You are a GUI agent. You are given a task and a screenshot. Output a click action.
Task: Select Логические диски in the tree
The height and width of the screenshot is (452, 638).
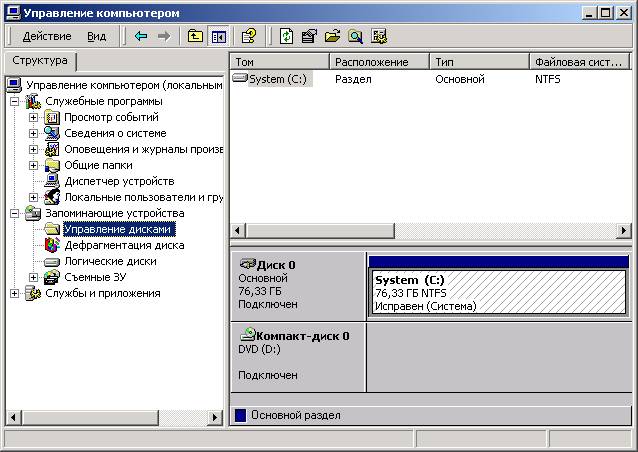[110, 261]
